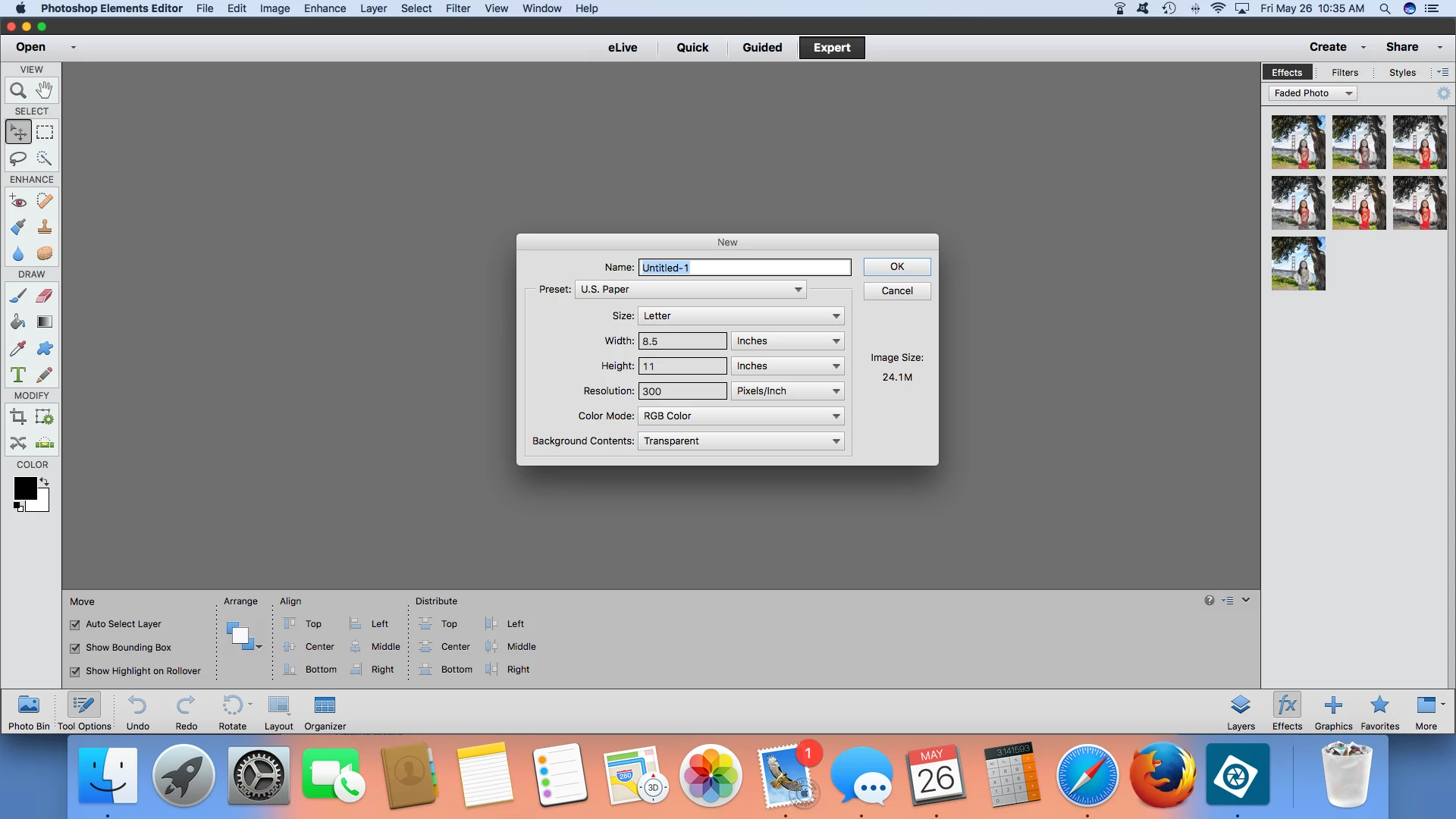Select the Clone Stamp tool

[x=45, y=227]
